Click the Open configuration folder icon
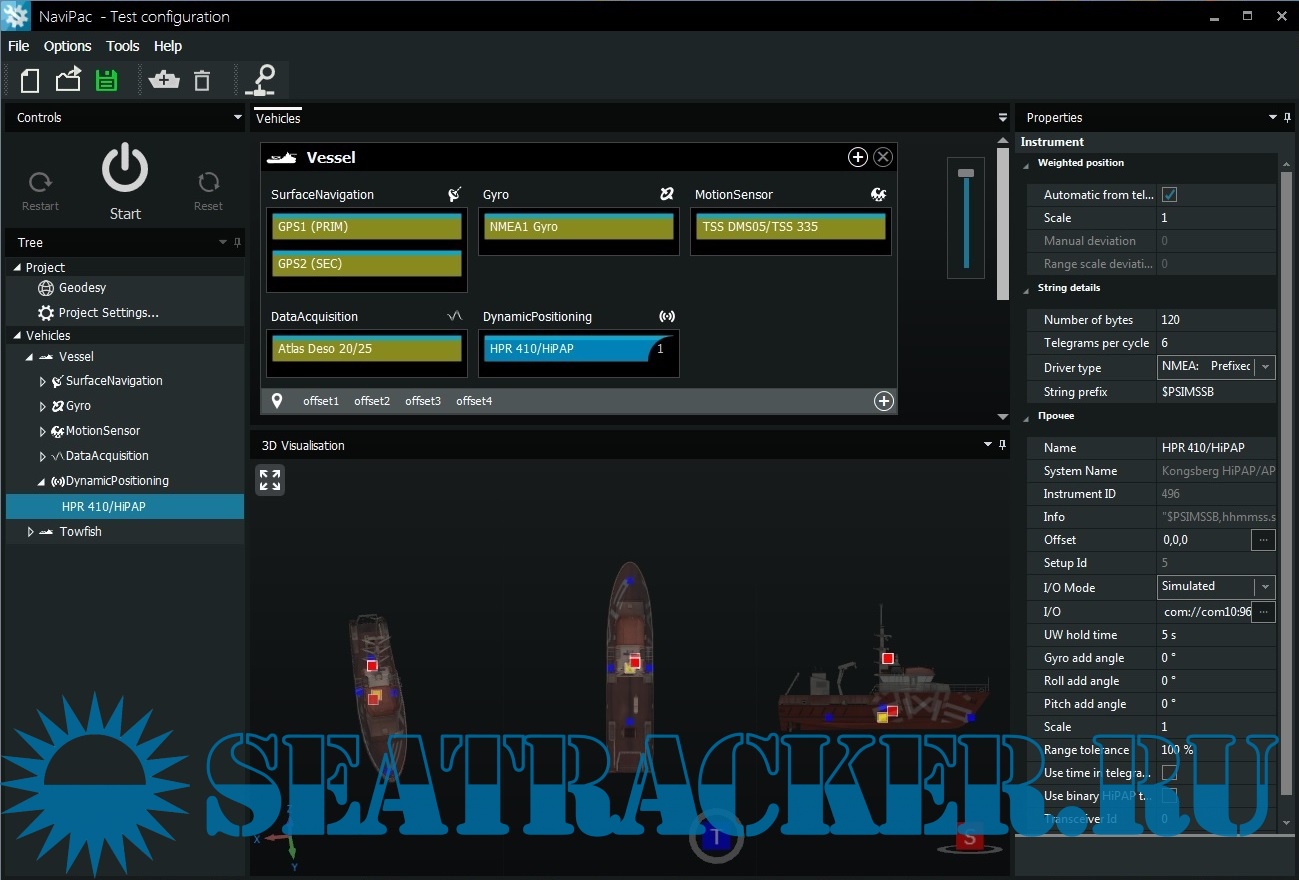The height and width of the screenshot is (880, 1299). click(68, 81)
